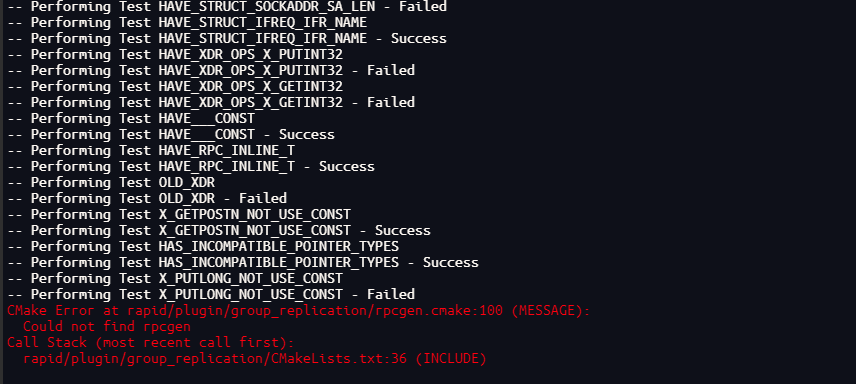The width and height of the screenshot is (856, 384).
Task: Click the 'HAVE_RPC_INLINE_T - Success' line
Action: (x=191, y=167)
